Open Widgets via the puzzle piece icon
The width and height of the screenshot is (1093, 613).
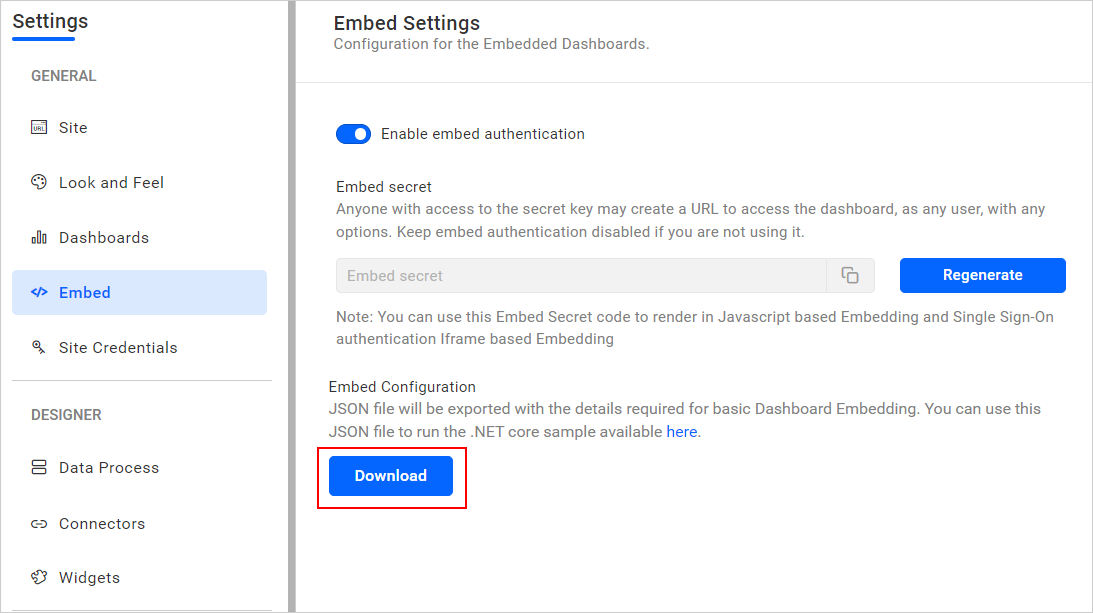[39, 577]
